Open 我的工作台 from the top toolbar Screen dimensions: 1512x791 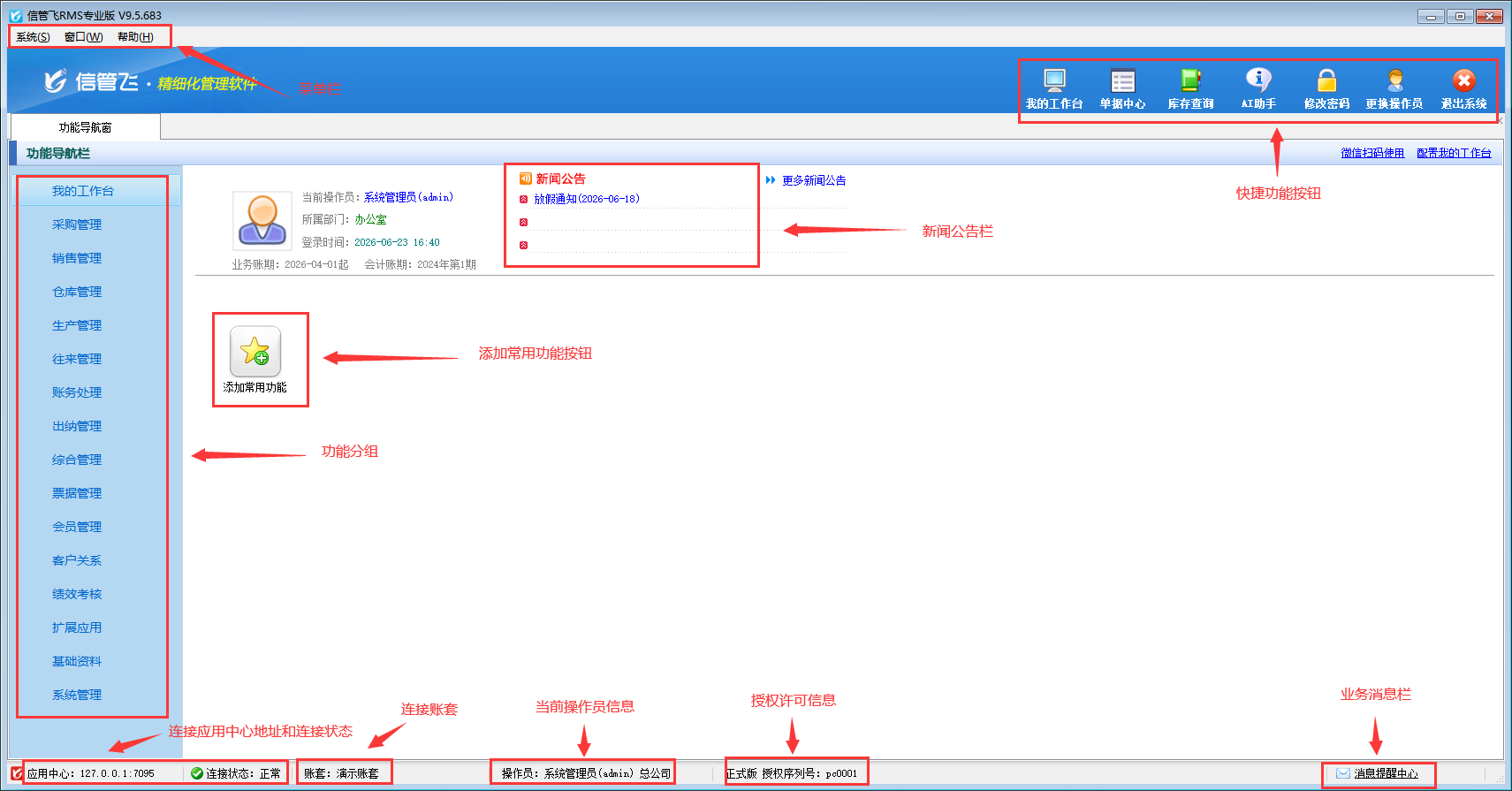pos(1054,89)
